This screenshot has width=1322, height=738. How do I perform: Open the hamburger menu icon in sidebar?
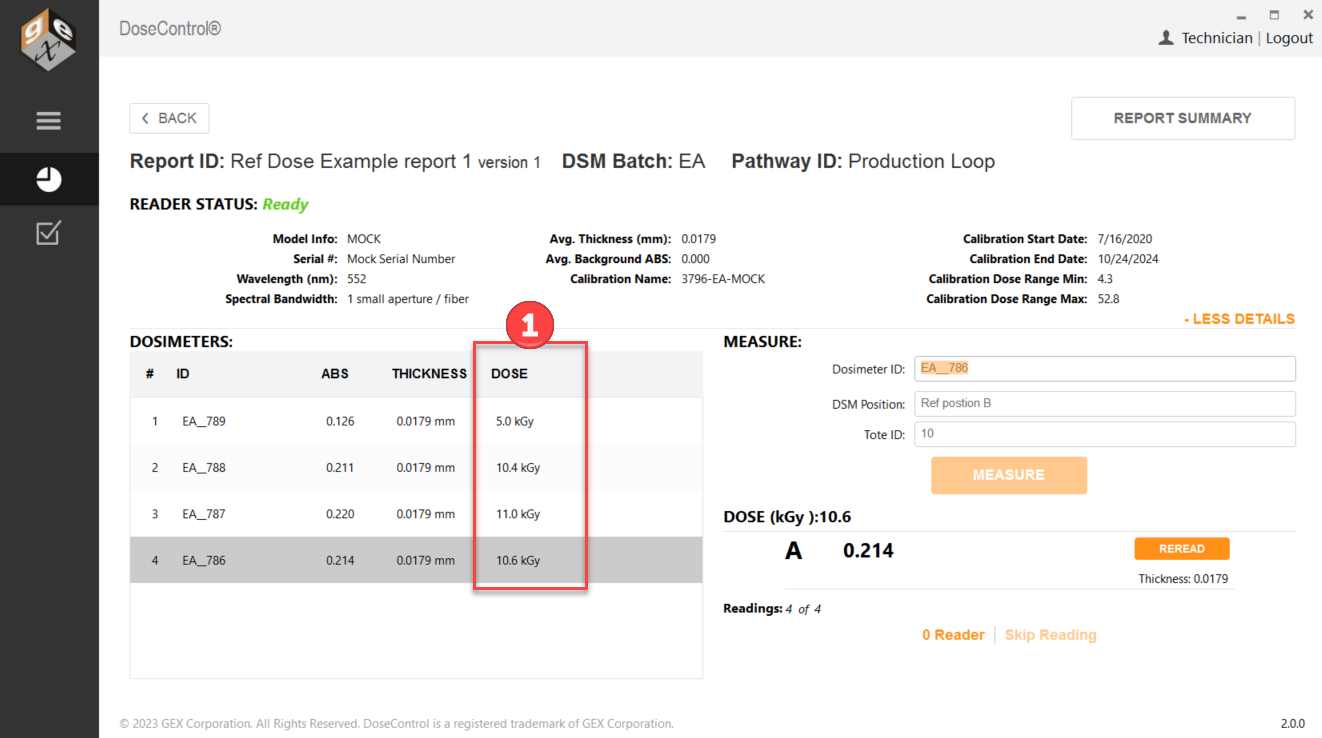[49, 121]
